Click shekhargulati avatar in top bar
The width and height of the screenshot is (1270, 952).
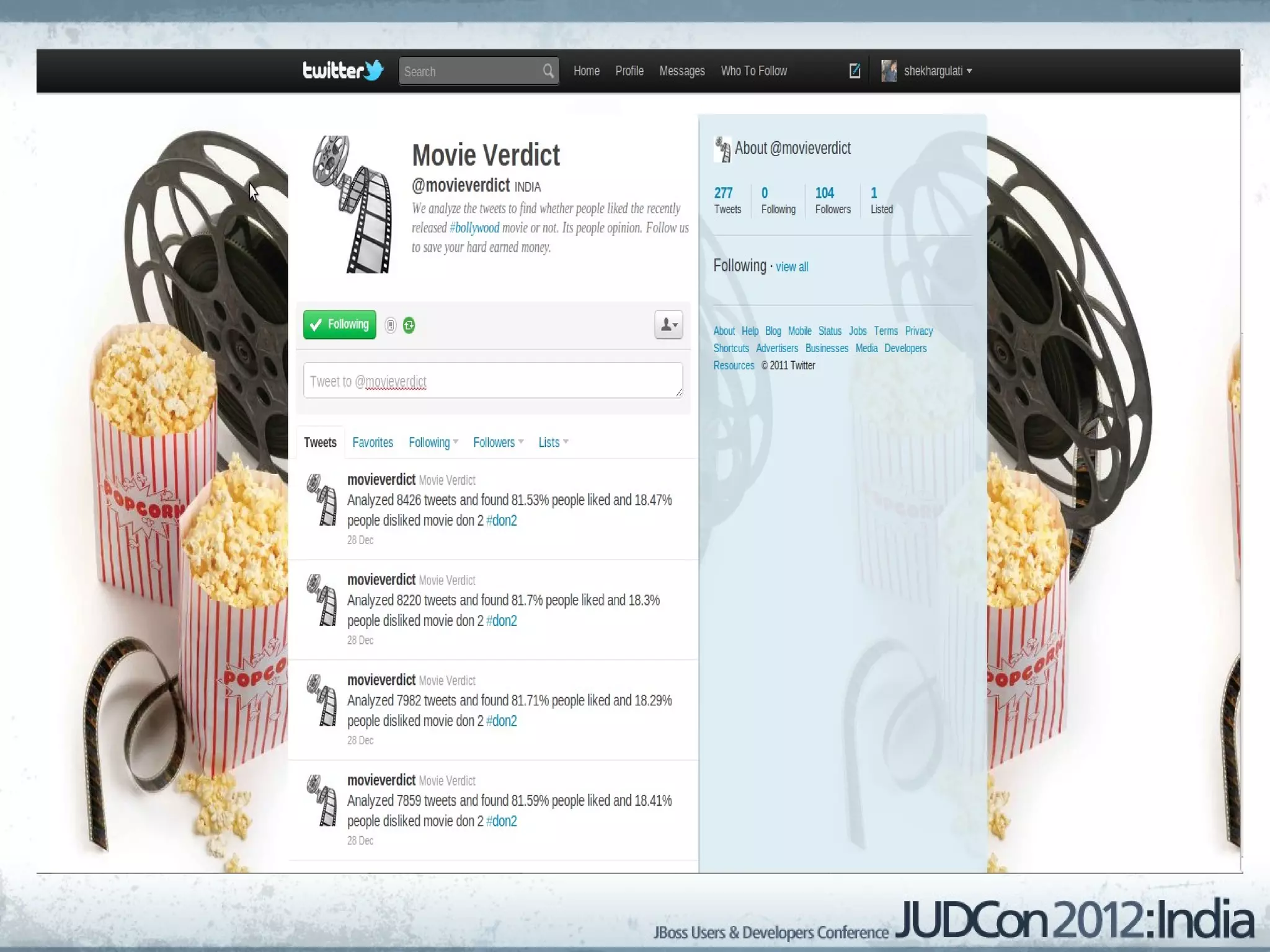tap(889, 71)
